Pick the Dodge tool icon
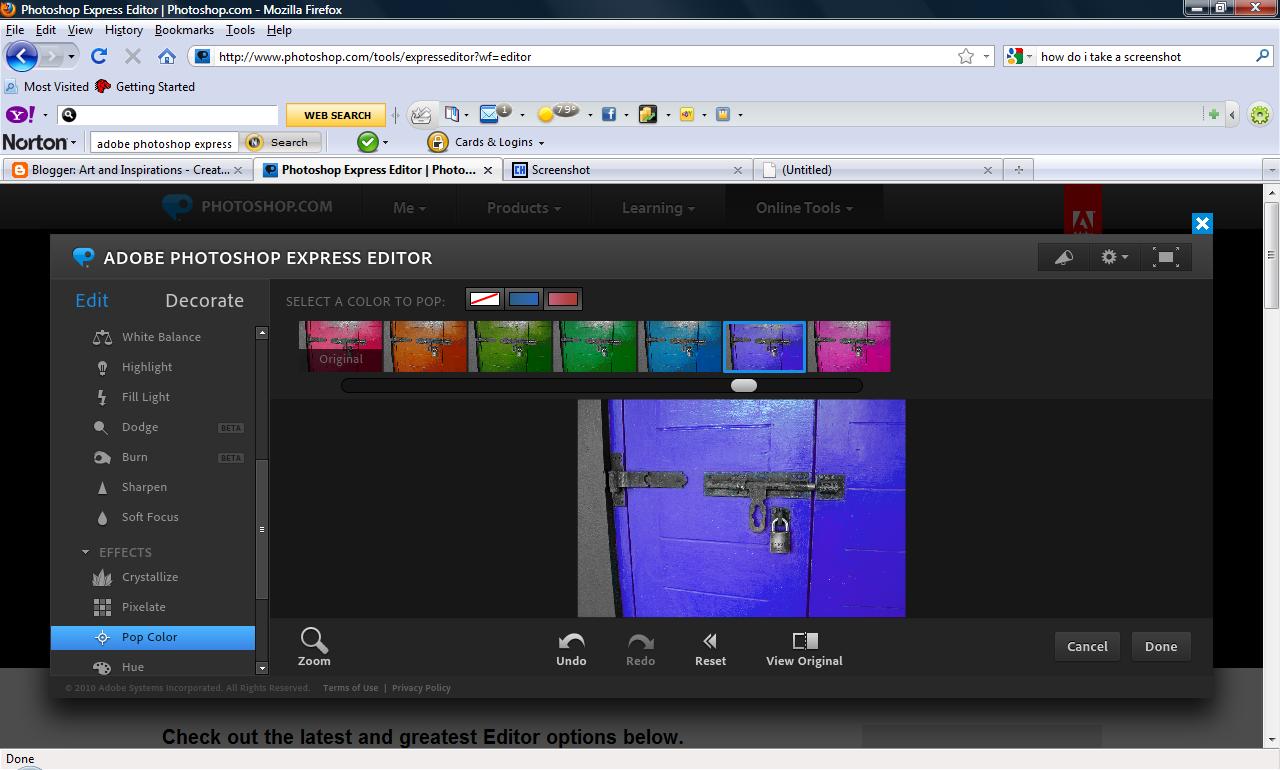 (101, 427)
